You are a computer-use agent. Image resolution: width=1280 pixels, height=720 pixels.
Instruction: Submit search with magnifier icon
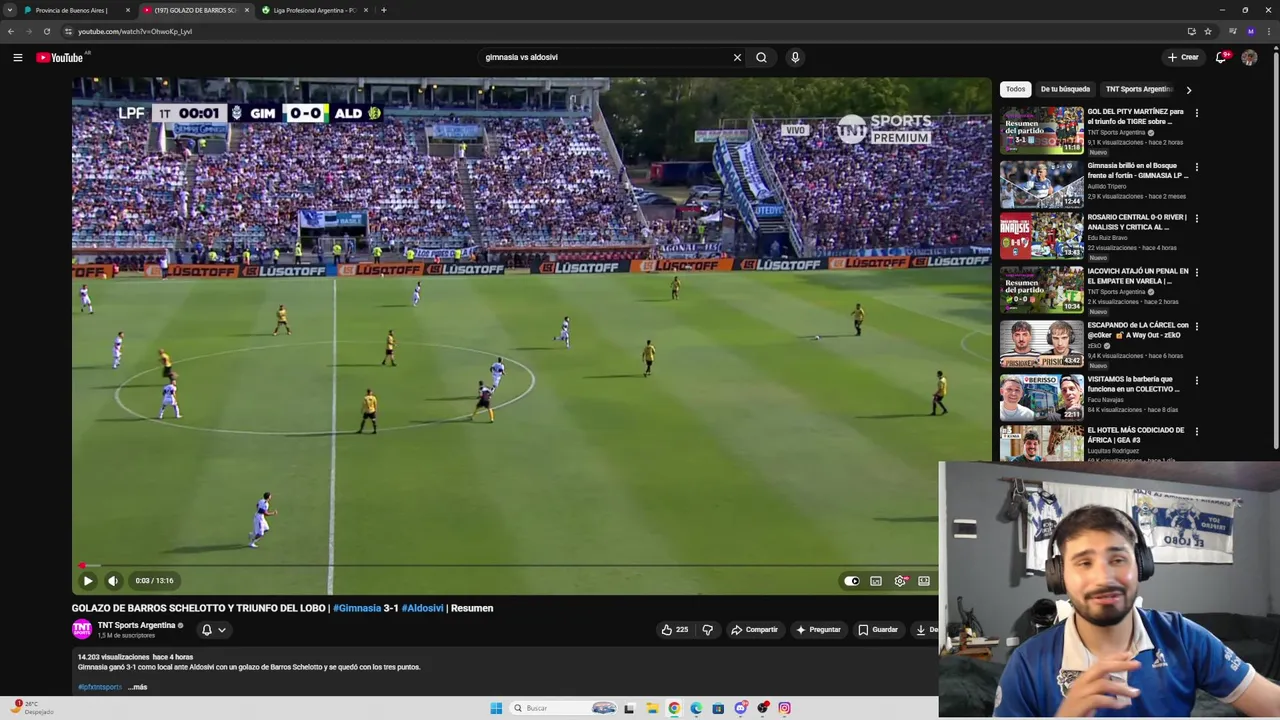pos(761,57)
